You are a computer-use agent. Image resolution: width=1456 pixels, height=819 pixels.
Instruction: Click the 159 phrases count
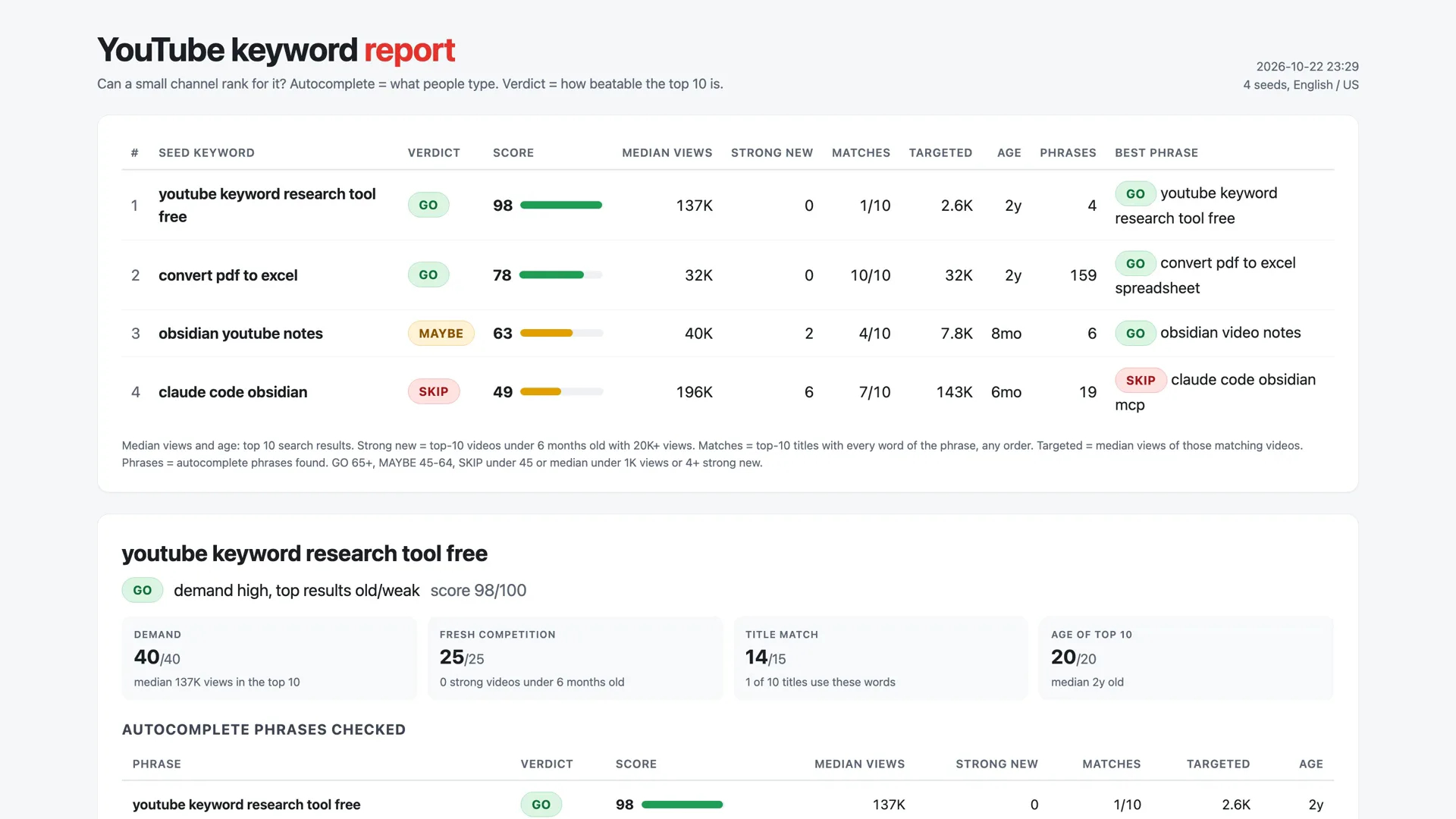(1083, 275)
